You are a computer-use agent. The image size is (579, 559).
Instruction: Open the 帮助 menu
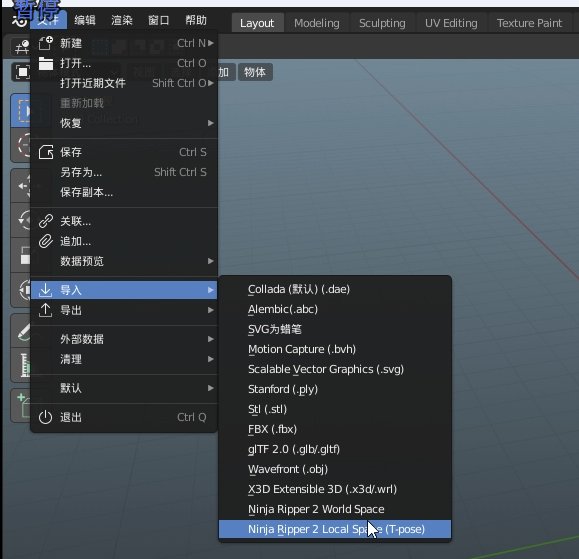click(196, 20)
